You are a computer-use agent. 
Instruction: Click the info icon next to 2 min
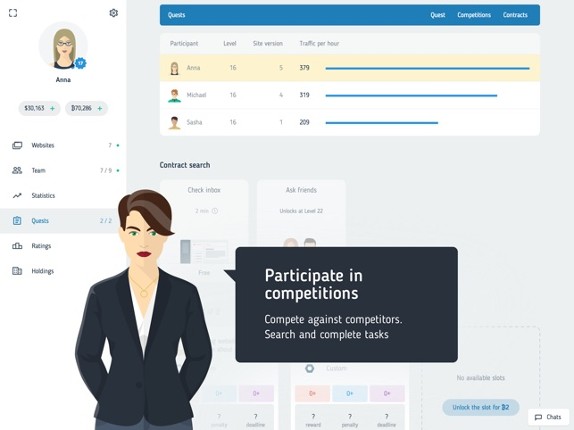(x=215, y=211)
